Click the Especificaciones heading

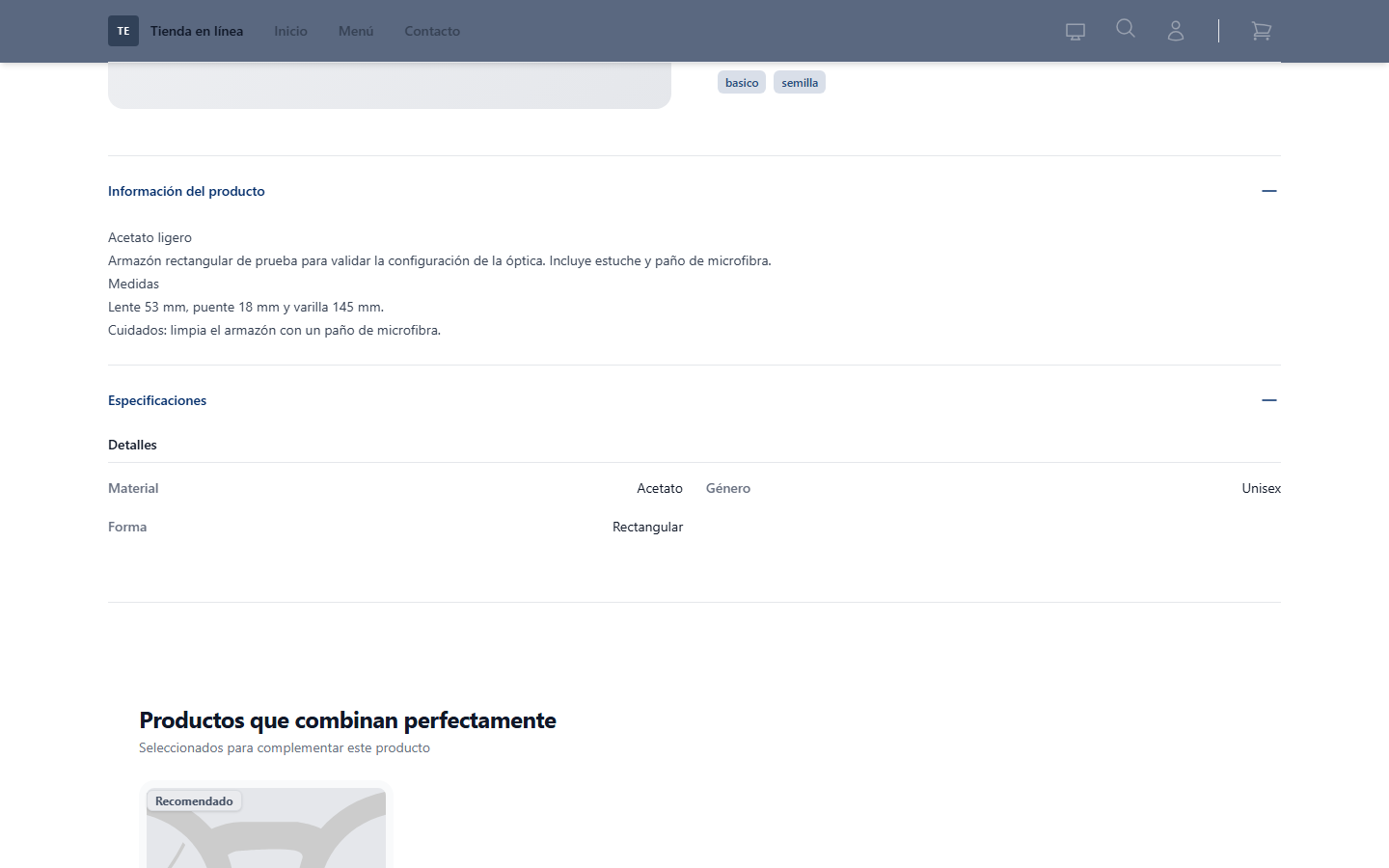(157, 400)
